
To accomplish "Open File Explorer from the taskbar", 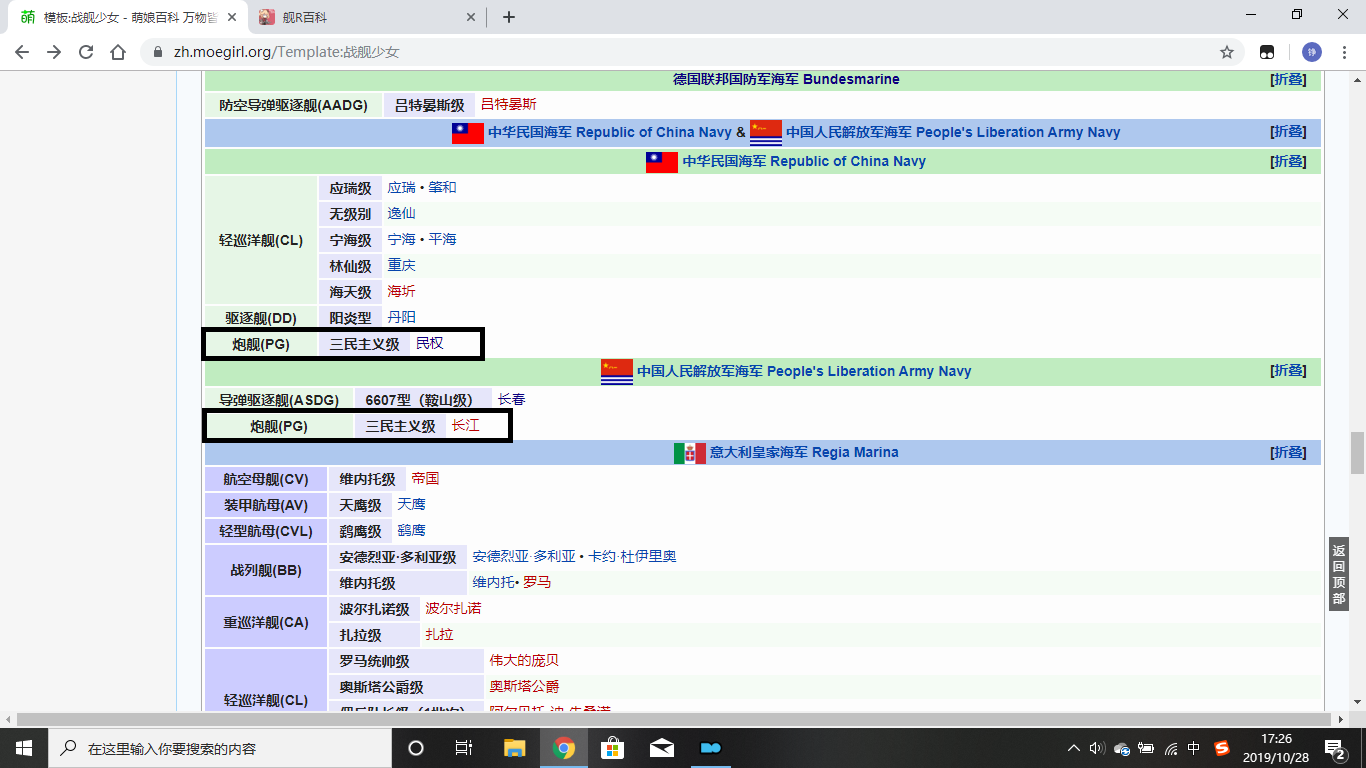I will 514,748.
